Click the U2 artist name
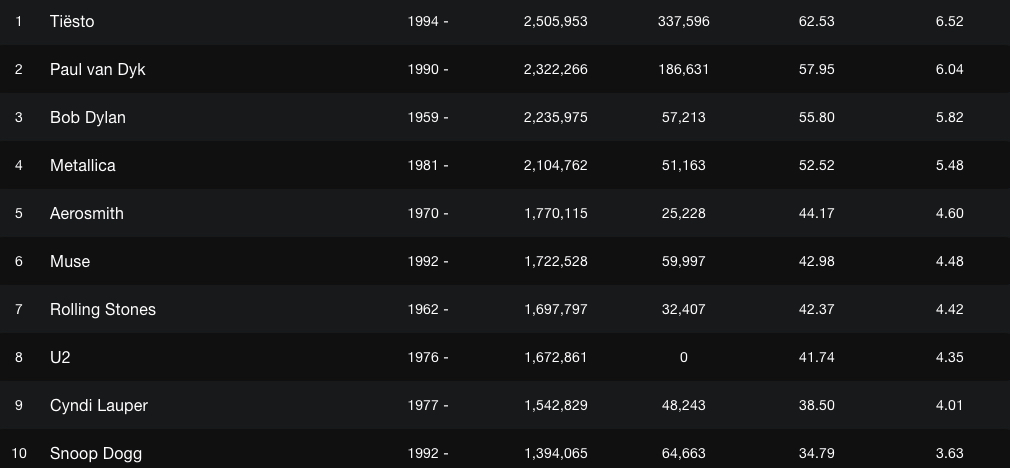1010x468 pixels. click(x=60, y=357)
